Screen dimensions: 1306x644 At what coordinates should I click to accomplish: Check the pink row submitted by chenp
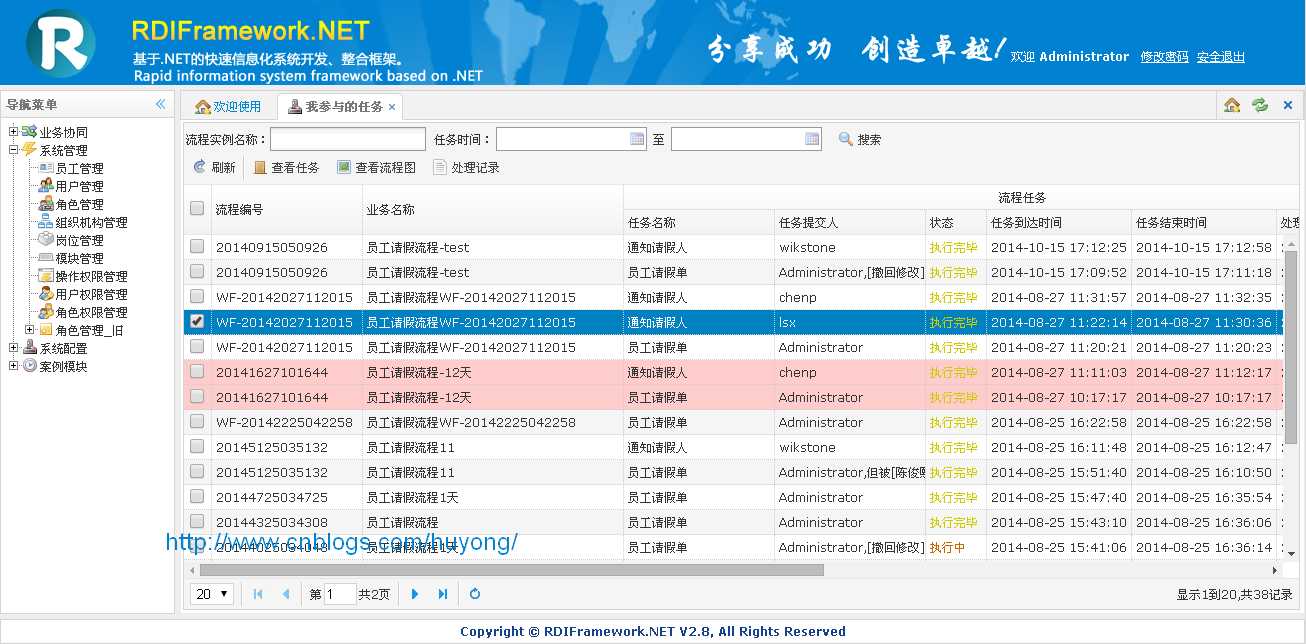[x=197, y=371]
